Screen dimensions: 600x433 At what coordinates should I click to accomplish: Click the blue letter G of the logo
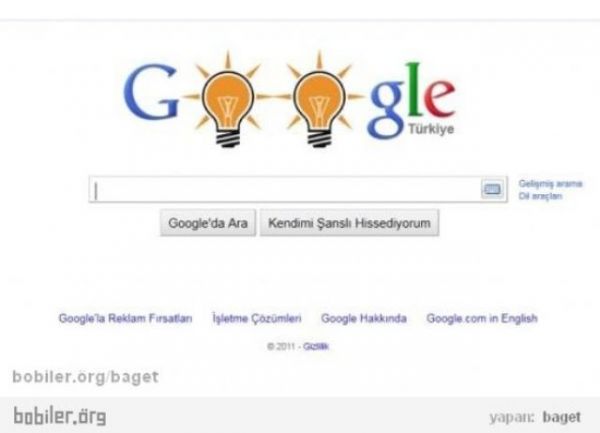point(152,91)
